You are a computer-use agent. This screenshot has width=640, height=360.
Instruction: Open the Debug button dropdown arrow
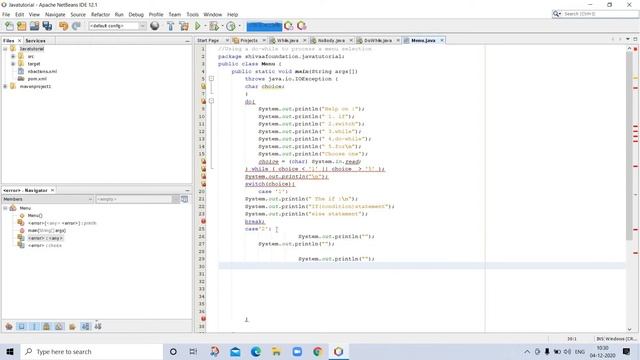click(x=222, y=26)
